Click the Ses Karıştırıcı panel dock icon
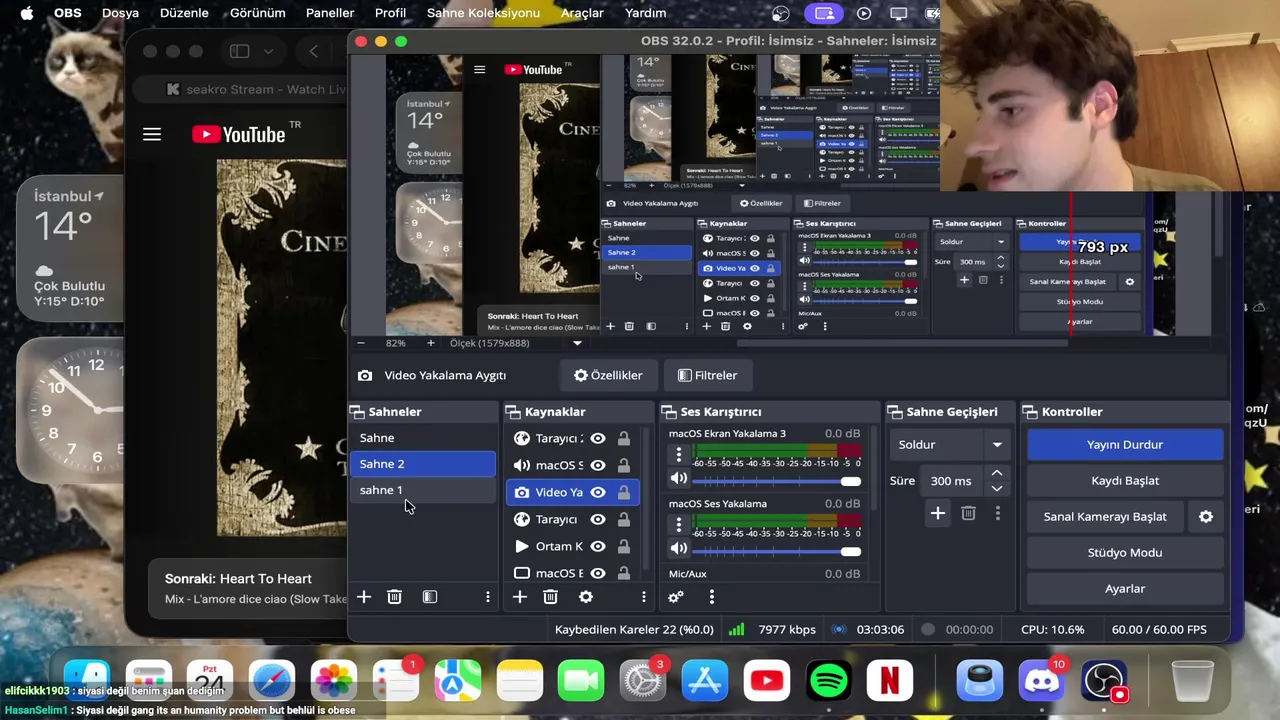Screen dimensions: 1280x720 pos(669,412)
